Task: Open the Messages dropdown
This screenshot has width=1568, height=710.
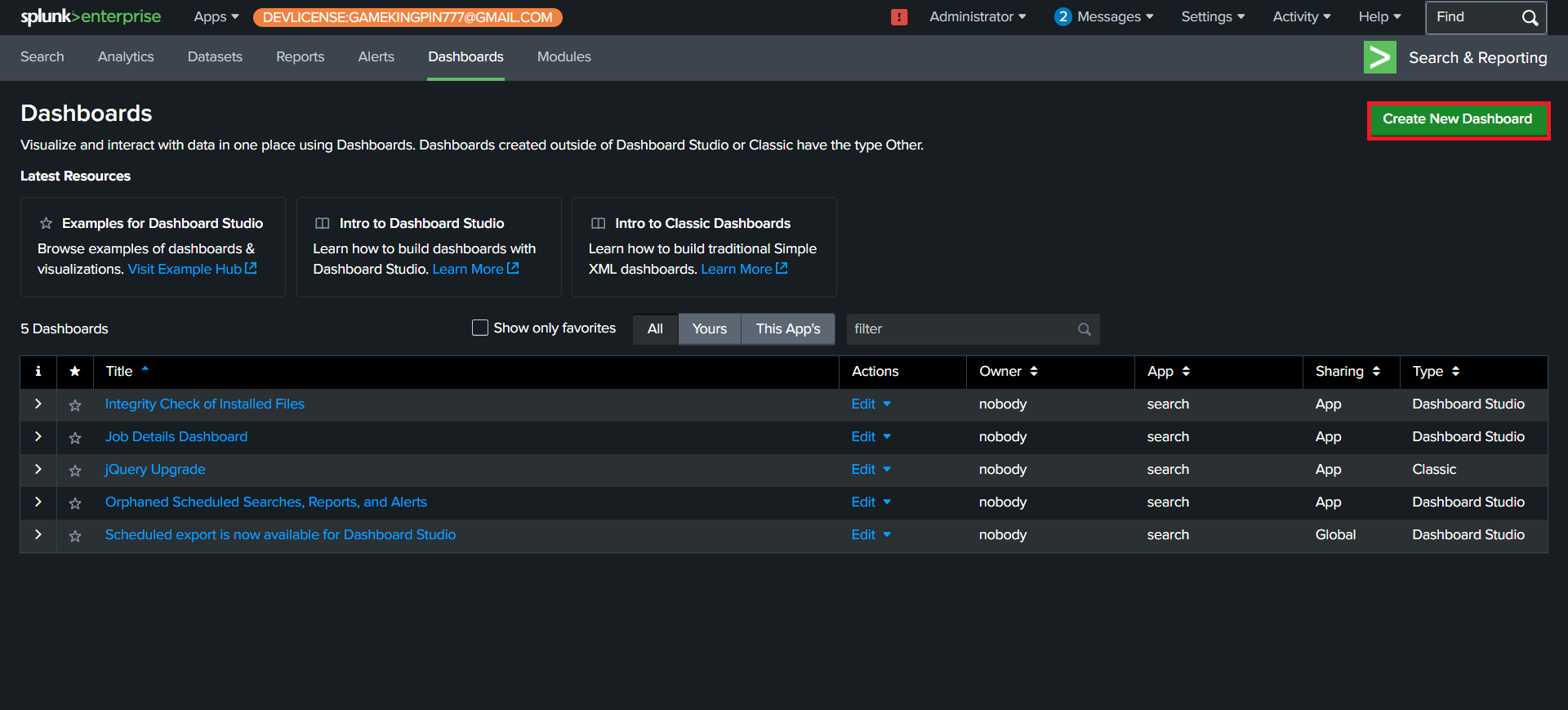Action: tap(1104, 17)
